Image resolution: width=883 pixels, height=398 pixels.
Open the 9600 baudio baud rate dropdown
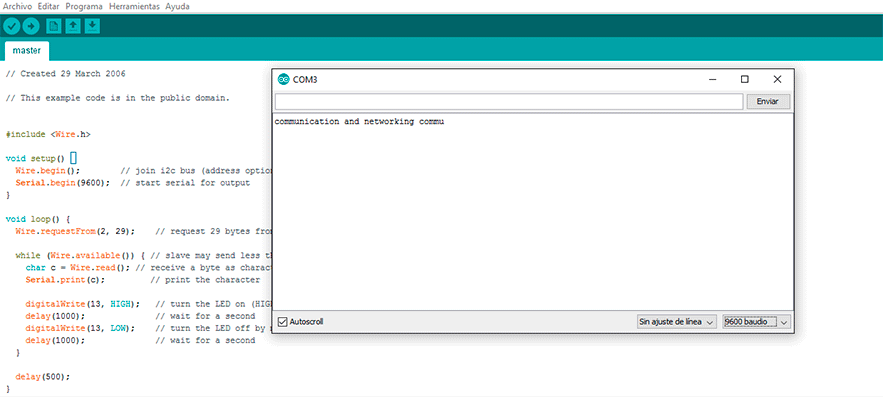tap(757, 322)
